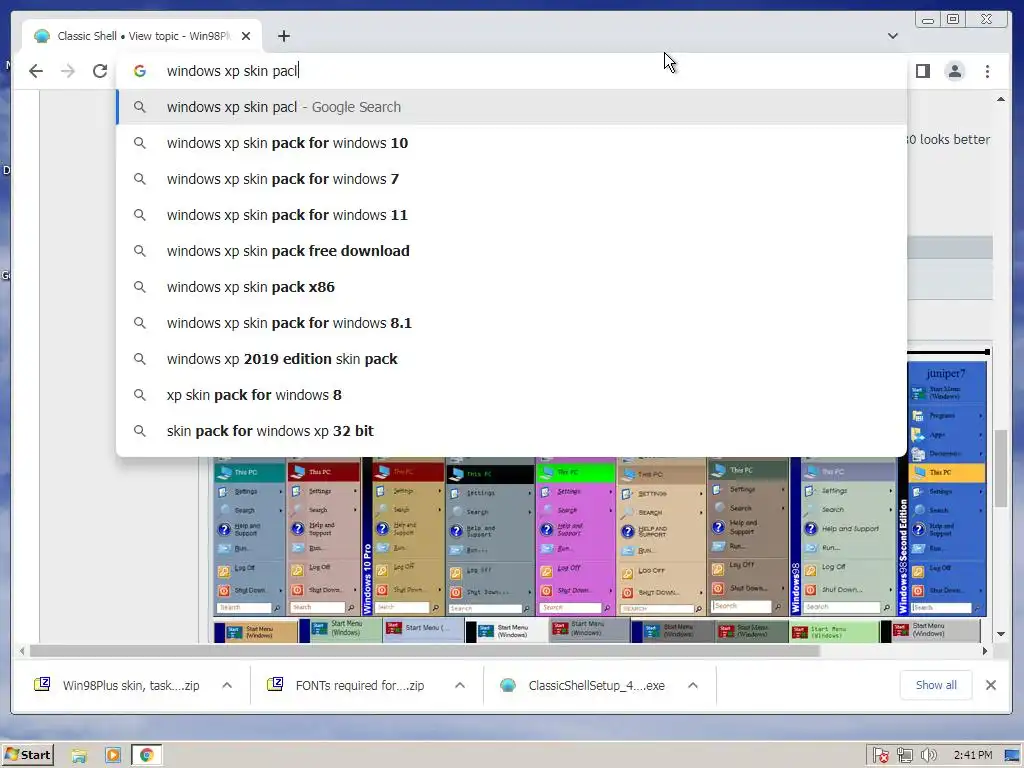Select 'windows xp skin pacl - Google Search' suggestion
The width and height of the screenshot is (1024, 768).
tap(511, 107)
